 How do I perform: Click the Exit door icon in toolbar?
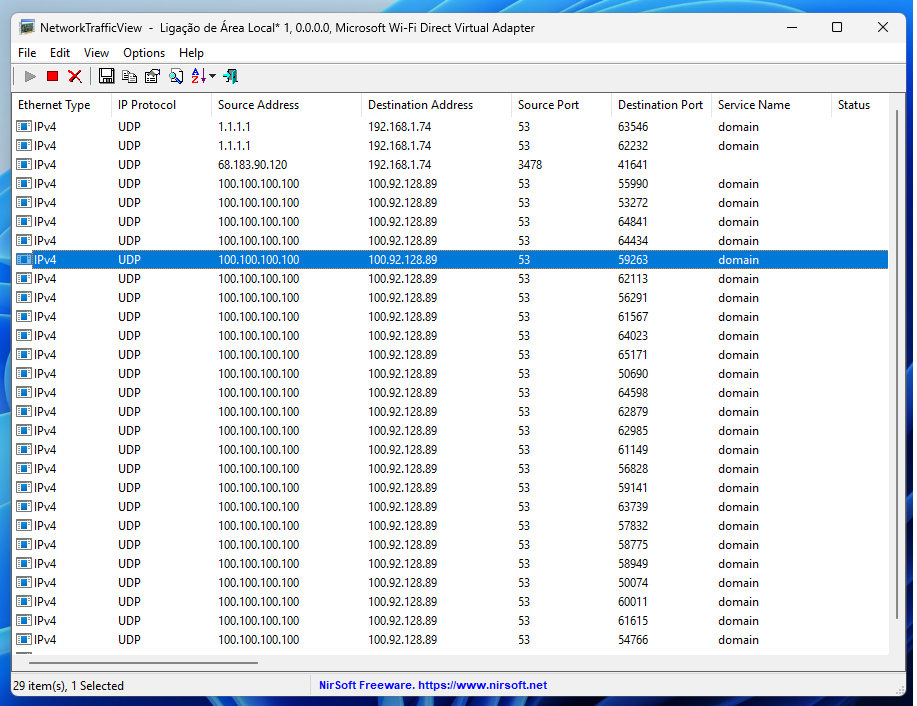(x=230, y=76)
